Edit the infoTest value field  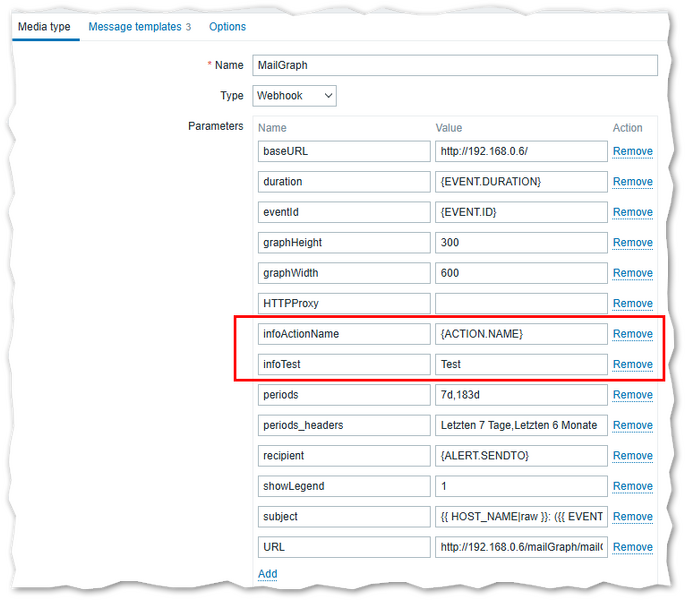521,365
